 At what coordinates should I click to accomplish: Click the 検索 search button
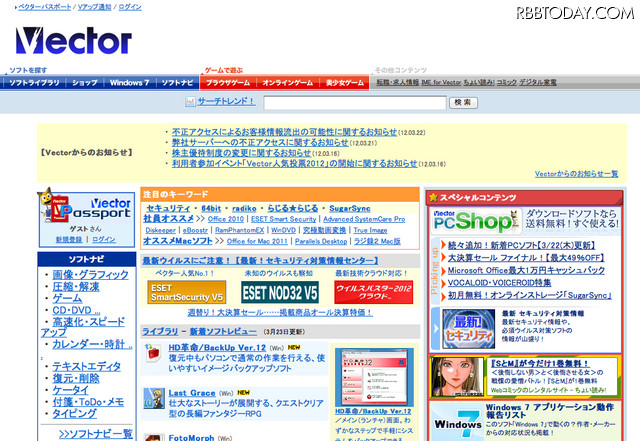pyautogui.click(x=463, y=102)
